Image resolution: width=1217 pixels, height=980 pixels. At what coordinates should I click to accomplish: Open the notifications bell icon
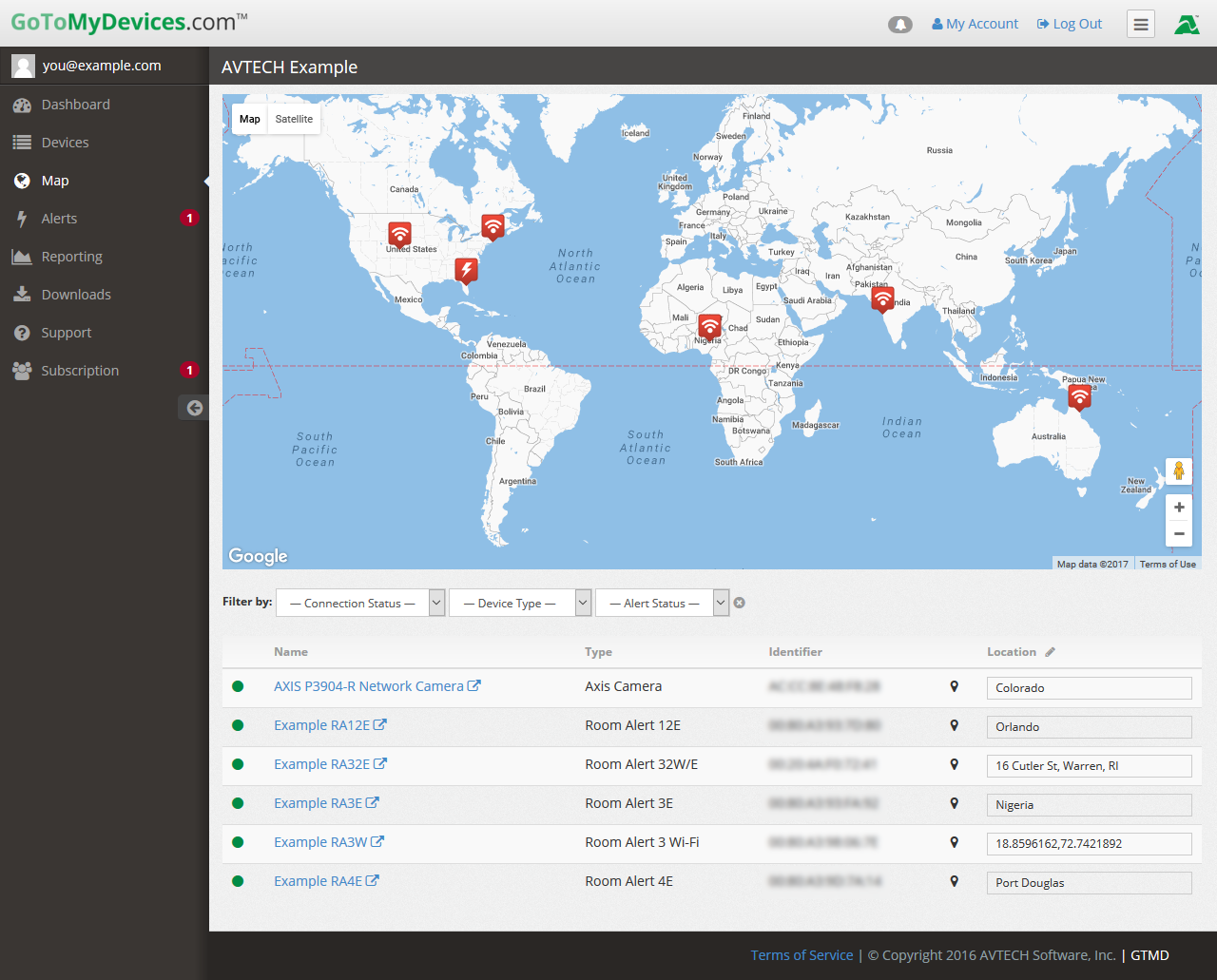pos(899,24)
